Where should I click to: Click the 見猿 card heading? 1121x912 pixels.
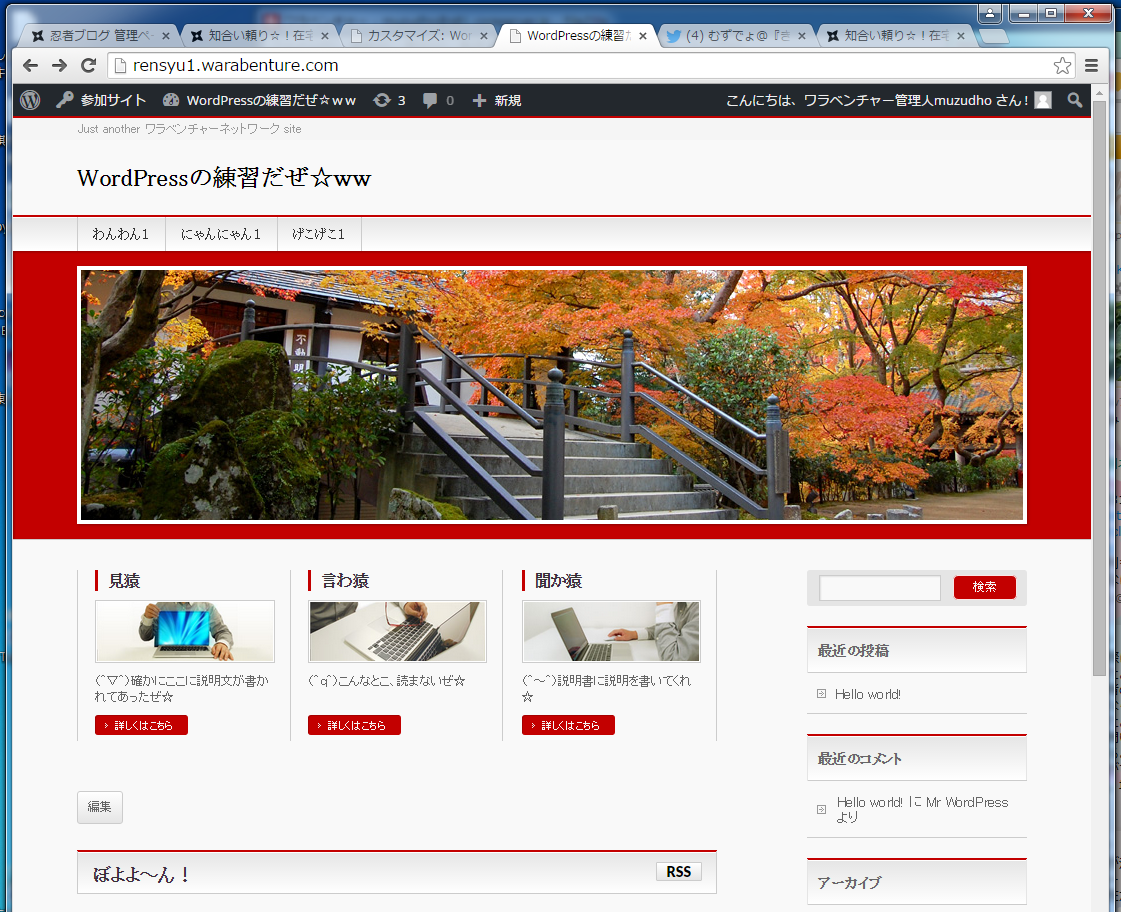(124, 581)
